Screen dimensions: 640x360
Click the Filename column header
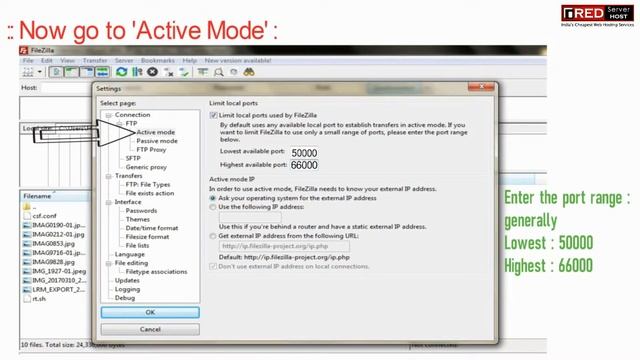pyautogui.click(x=55, y=196)
